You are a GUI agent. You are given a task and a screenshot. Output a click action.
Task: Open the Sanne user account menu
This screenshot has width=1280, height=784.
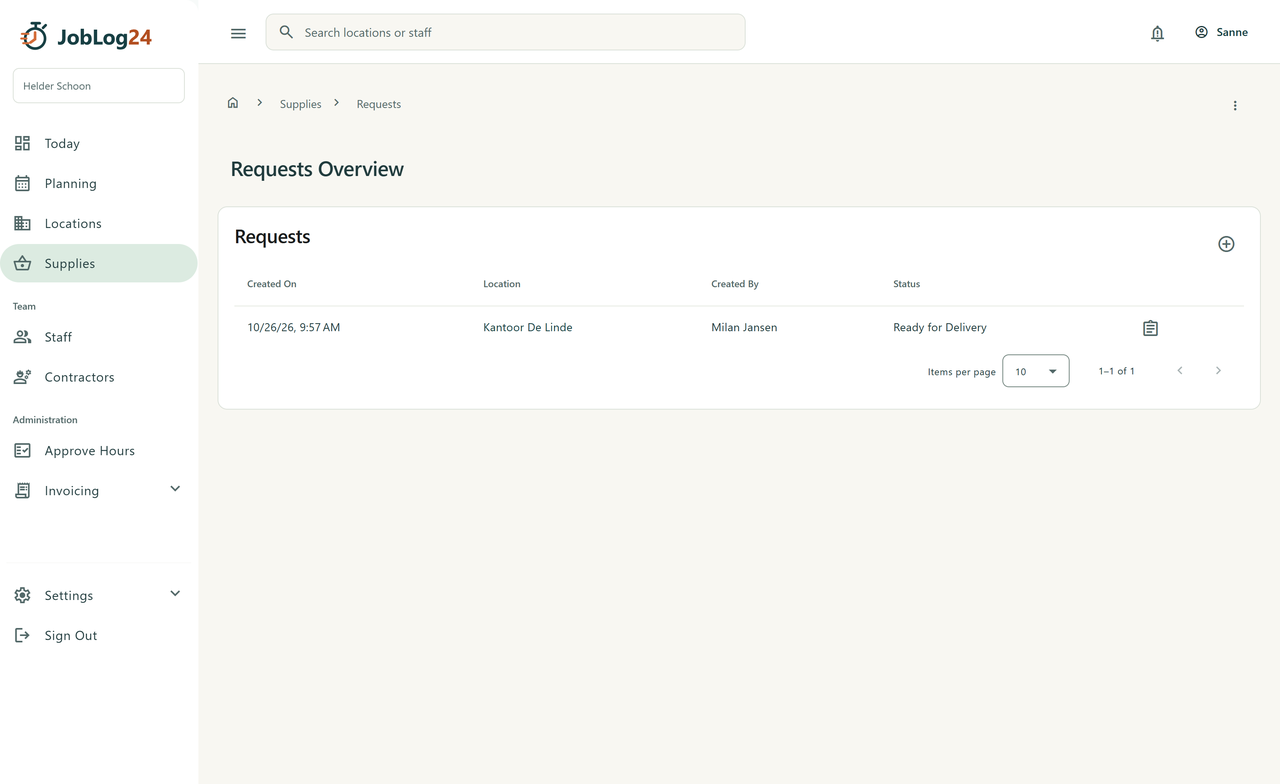1221,32
